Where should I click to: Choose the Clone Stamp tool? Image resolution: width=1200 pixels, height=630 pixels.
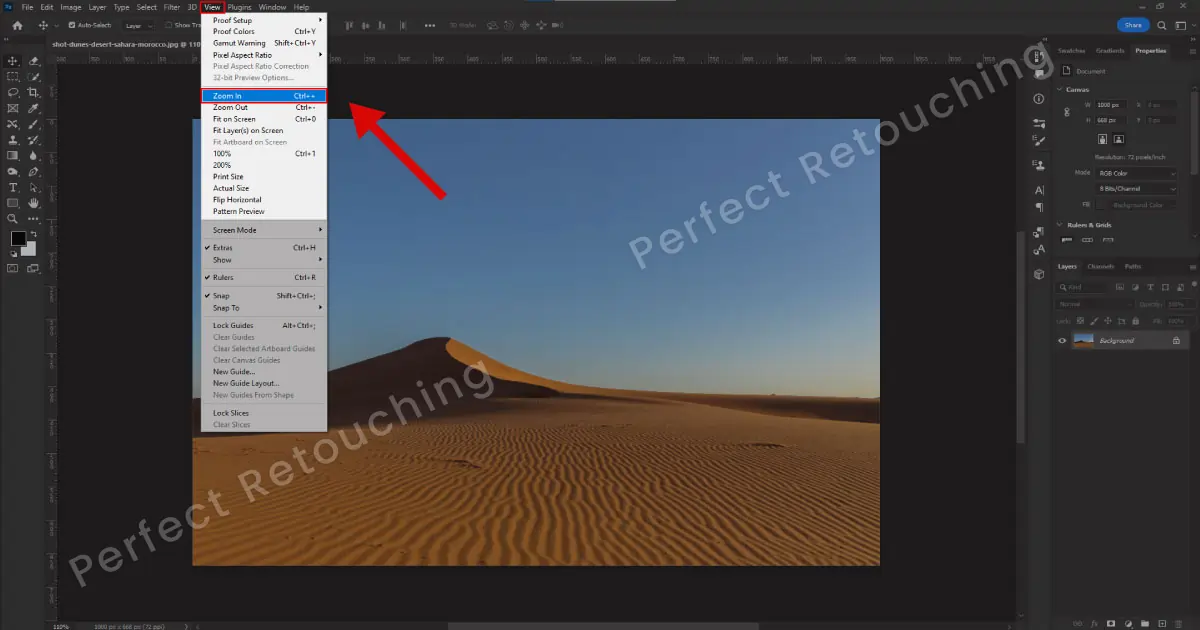13,138
